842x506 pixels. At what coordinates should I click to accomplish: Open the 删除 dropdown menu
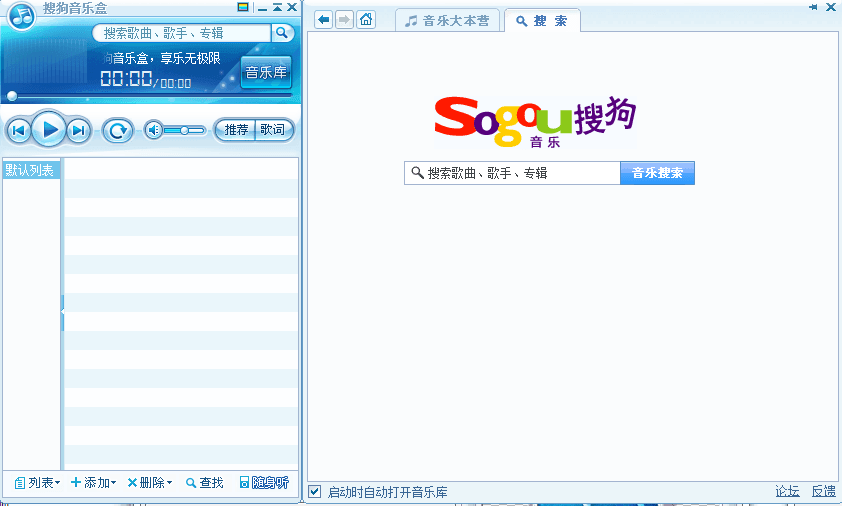(x=149, y=483)
